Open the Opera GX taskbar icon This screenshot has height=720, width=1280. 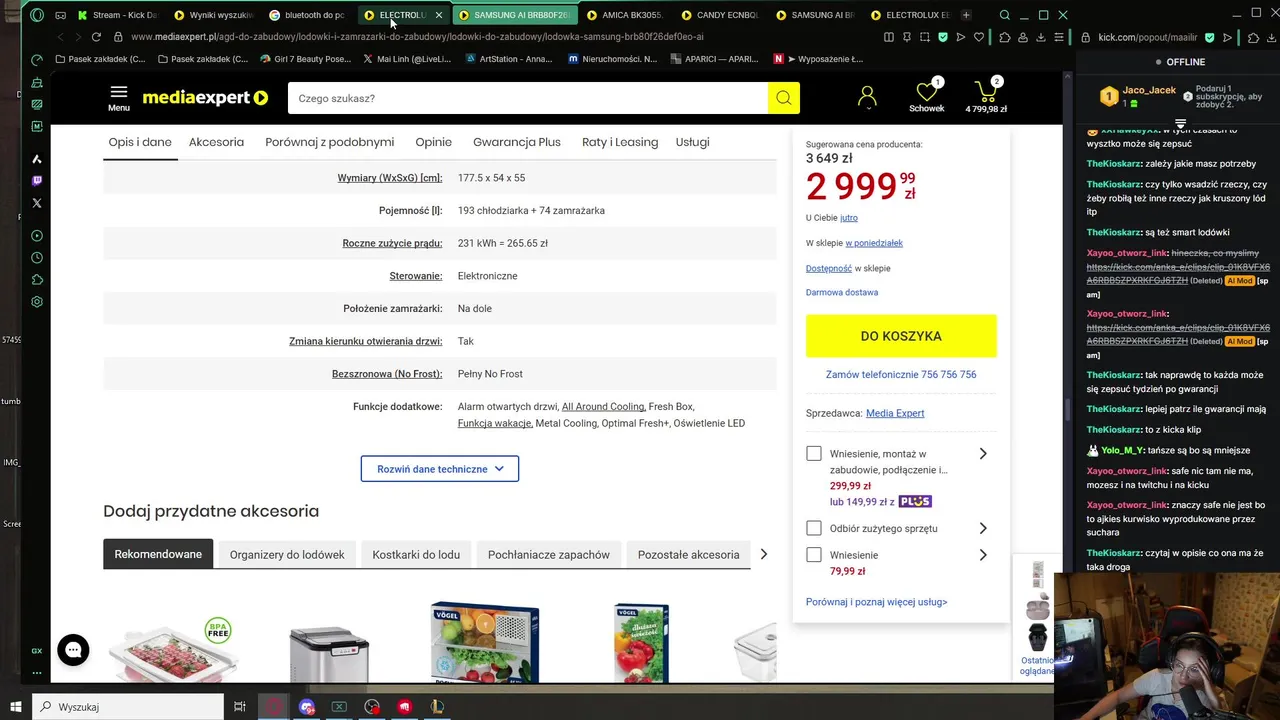(274, 707)
